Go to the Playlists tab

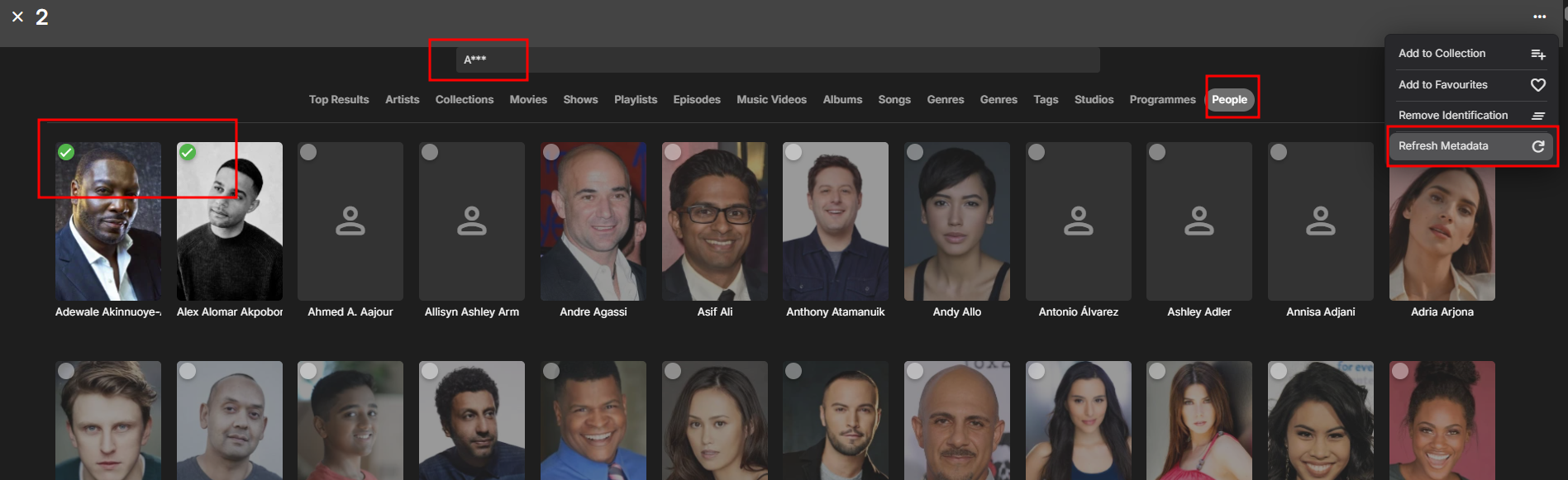click(636, 100)
